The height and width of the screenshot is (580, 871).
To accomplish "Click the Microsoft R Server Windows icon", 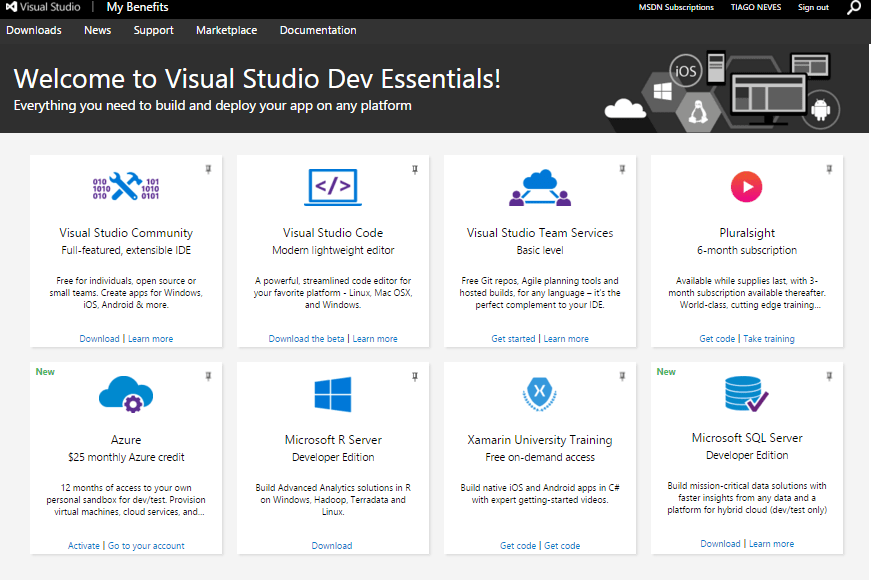I will click(x=333, y=394).
